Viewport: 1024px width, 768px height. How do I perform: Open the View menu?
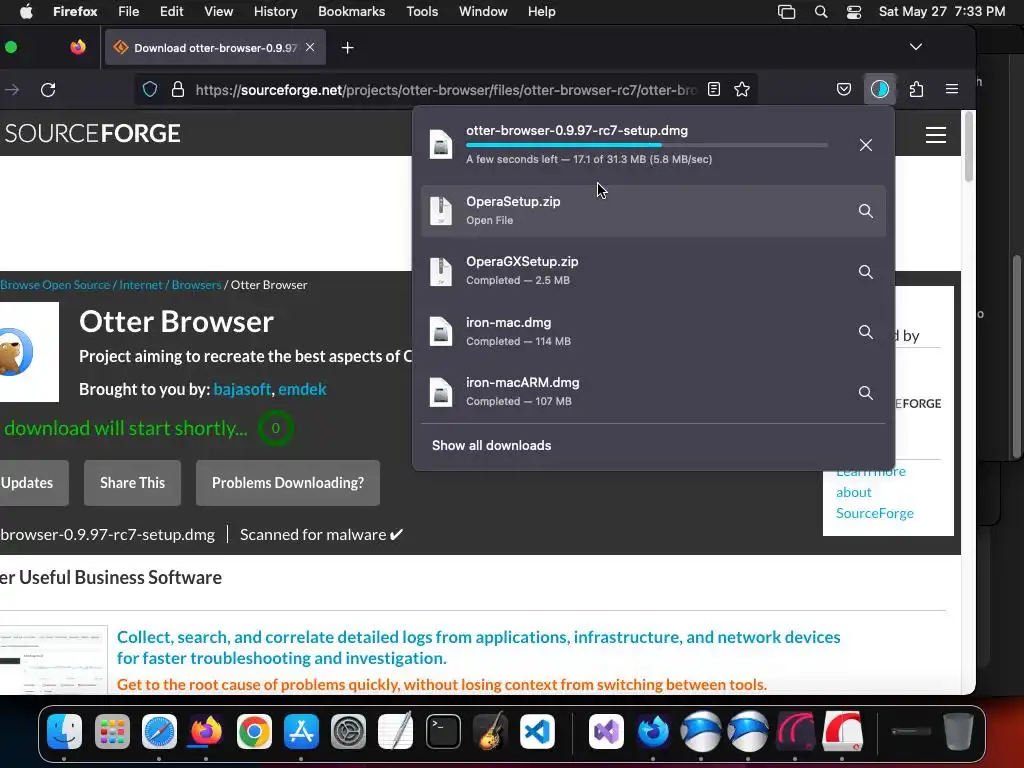(x=218, y=12)
